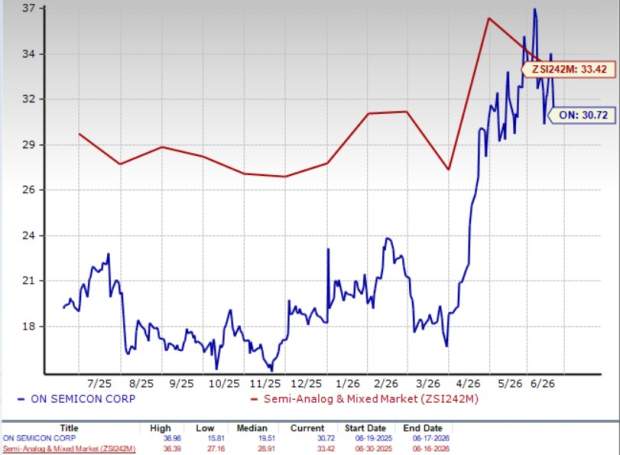Click the High column header
This screenshot has width=620, height=455.
(x=161, y=428)
